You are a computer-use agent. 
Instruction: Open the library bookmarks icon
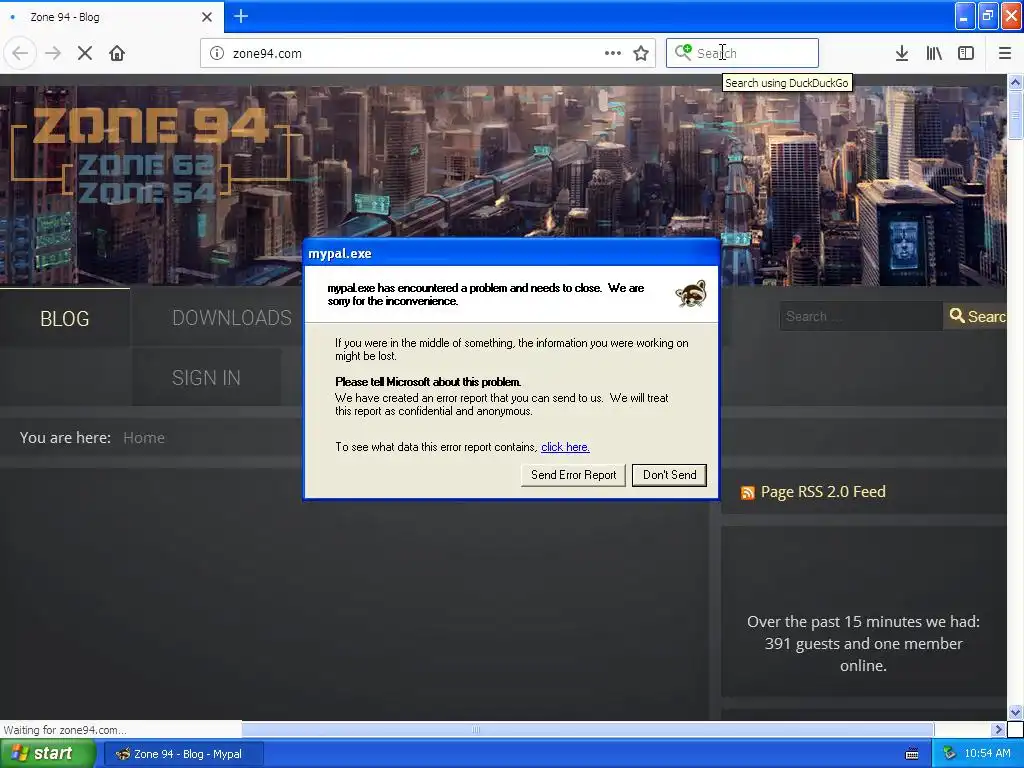[934, 54]
